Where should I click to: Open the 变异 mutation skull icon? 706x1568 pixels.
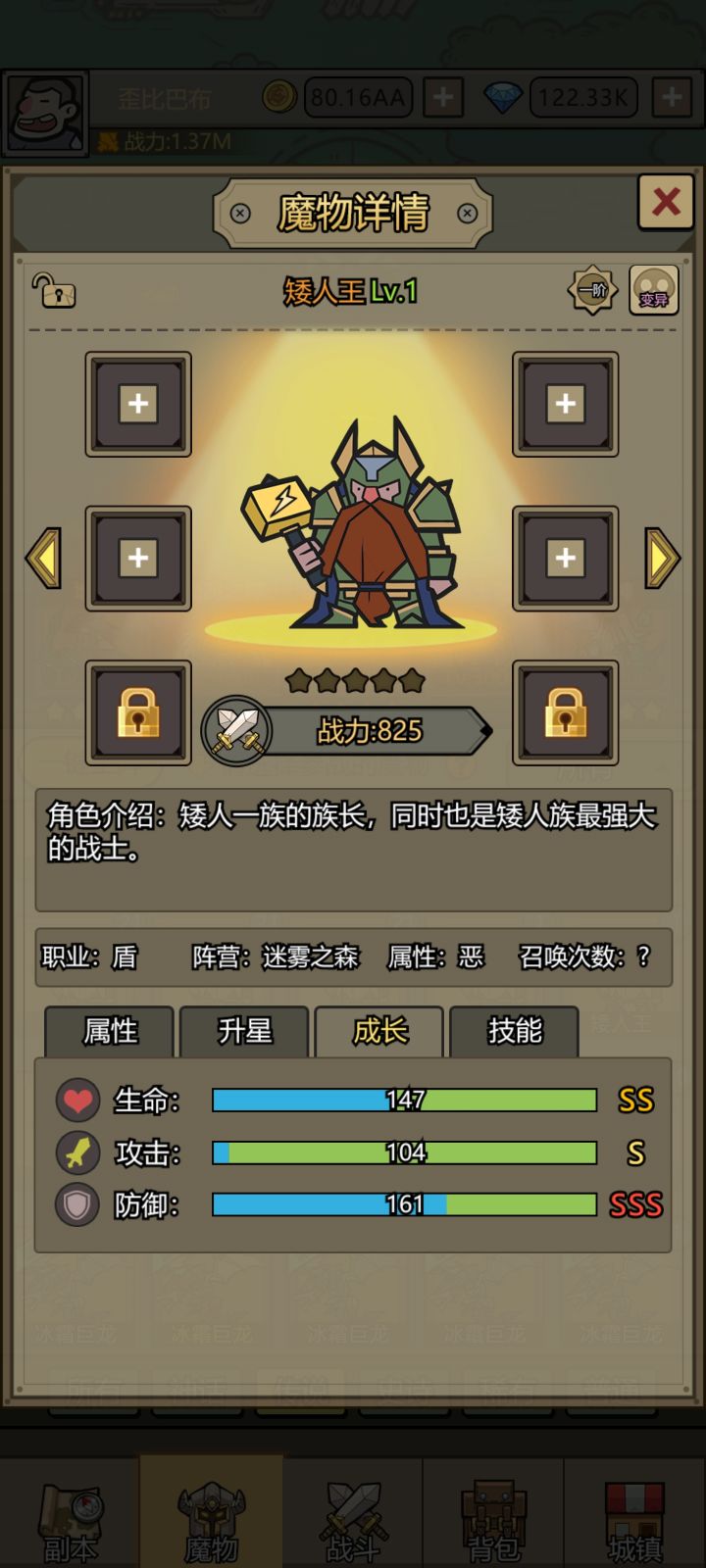[x=654, y=290]
